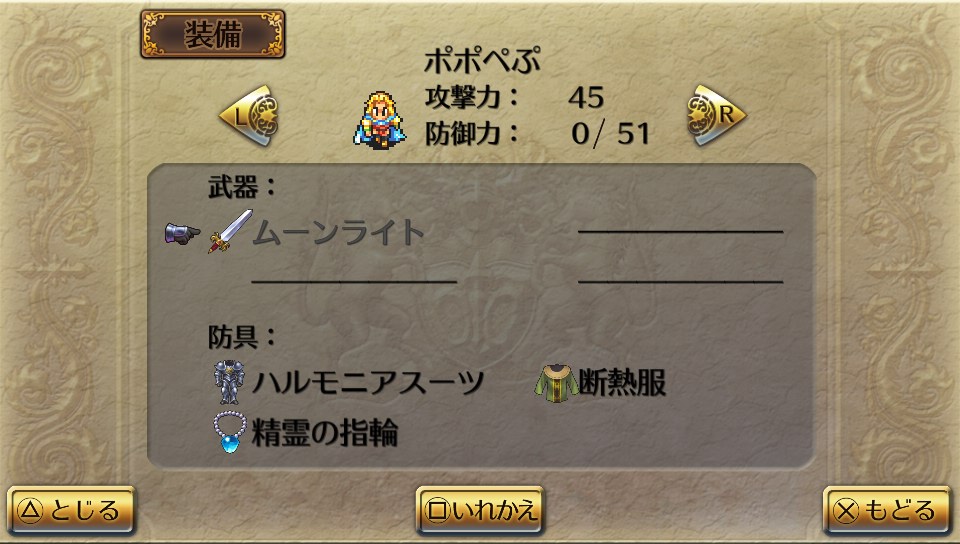Tap the もどる back button
This screenshot has height=544, width=960.
point(887,511)
